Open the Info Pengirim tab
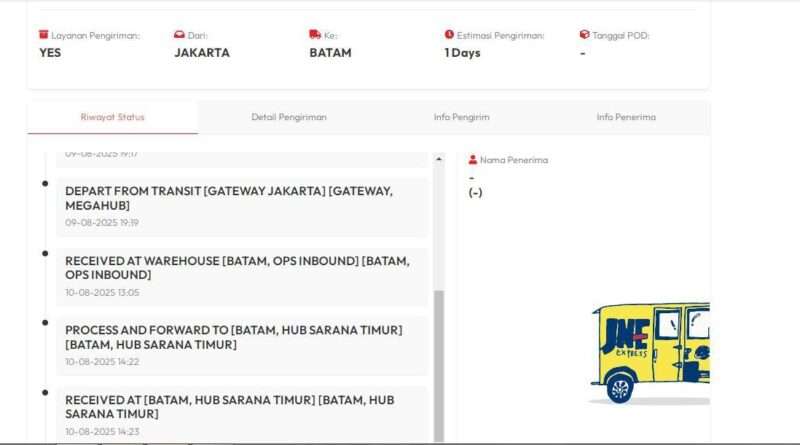Viewport: 800px width, 445px height. [461, 117]
